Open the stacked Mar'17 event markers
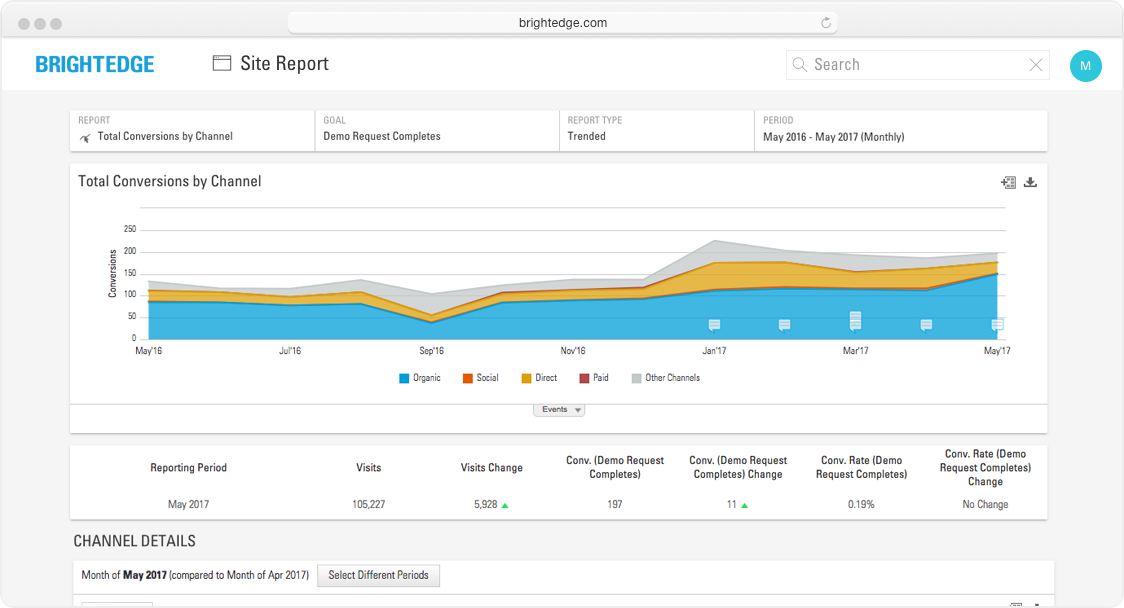The width and height of the screenshot is (1124, 608). coord(855,320)
